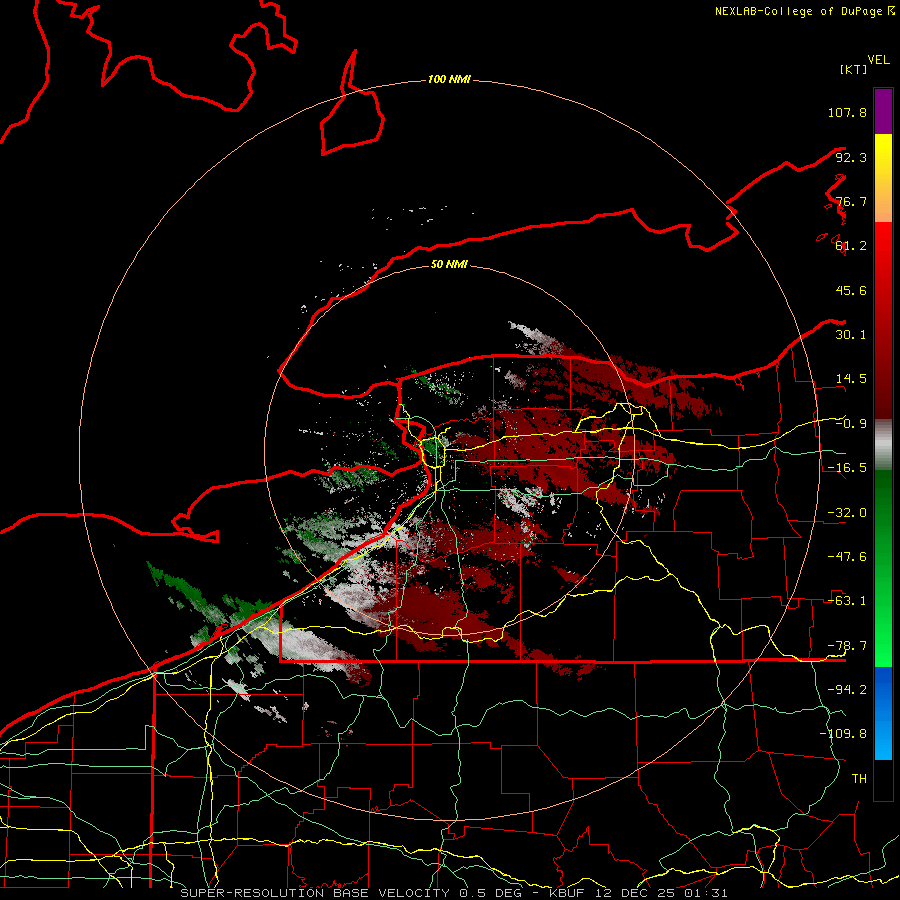Select the -63.1 value on velocity scale
This screenshot has height=900, width=900.
click(847, 601)
